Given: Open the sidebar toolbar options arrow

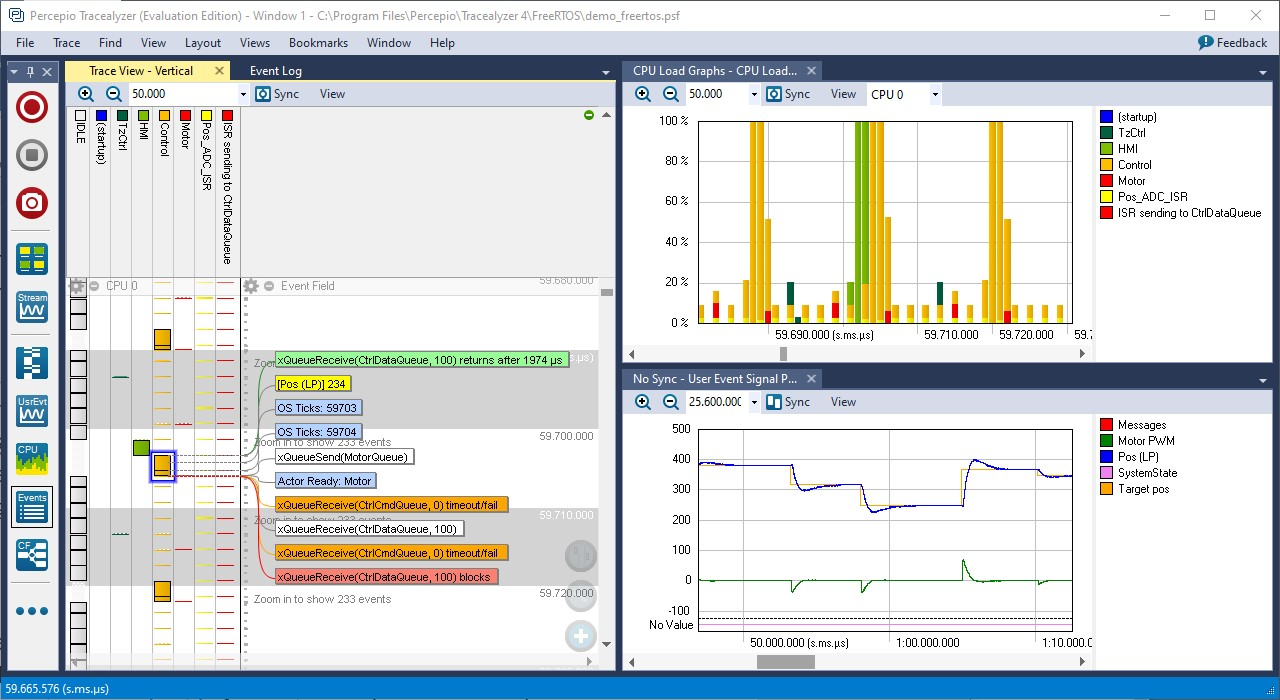Looking at the screenshot, I should [x=13, y=71].
